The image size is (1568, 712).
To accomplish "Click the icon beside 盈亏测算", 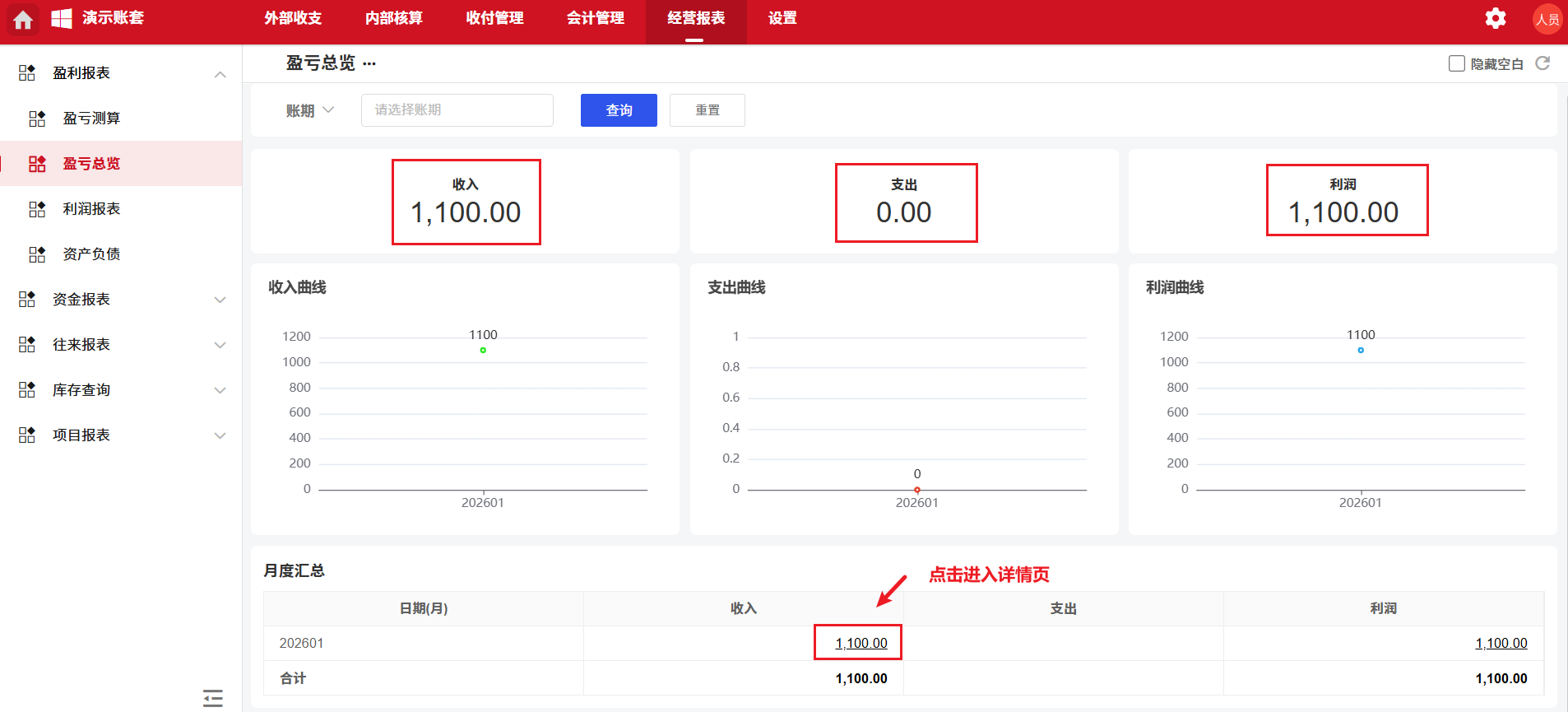I will (x=37, y=119).
